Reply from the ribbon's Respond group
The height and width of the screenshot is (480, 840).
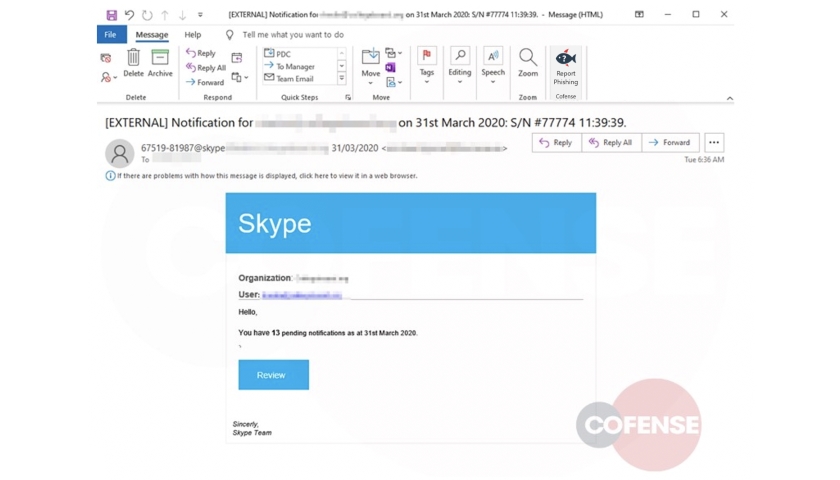[x=201, y=53]
